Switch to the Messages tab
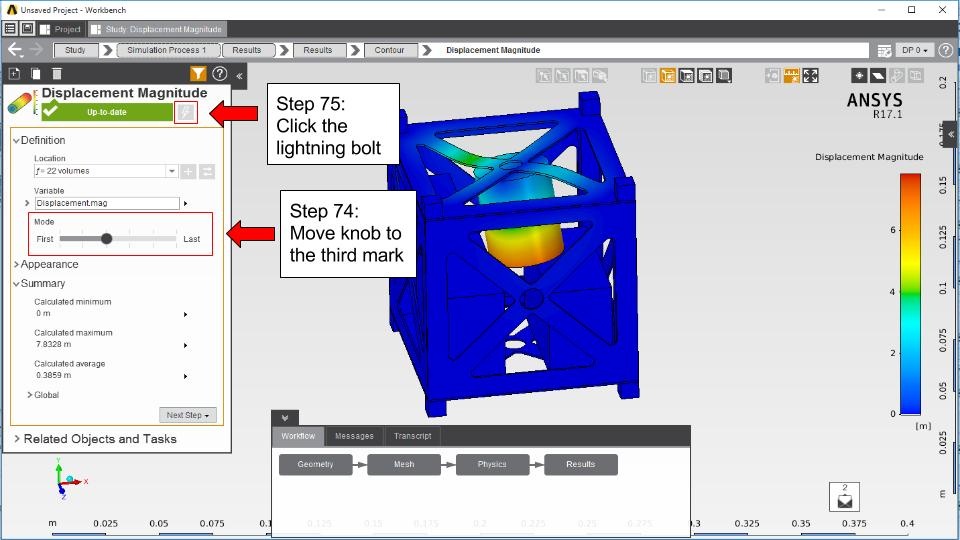 (x=354, y=436)
